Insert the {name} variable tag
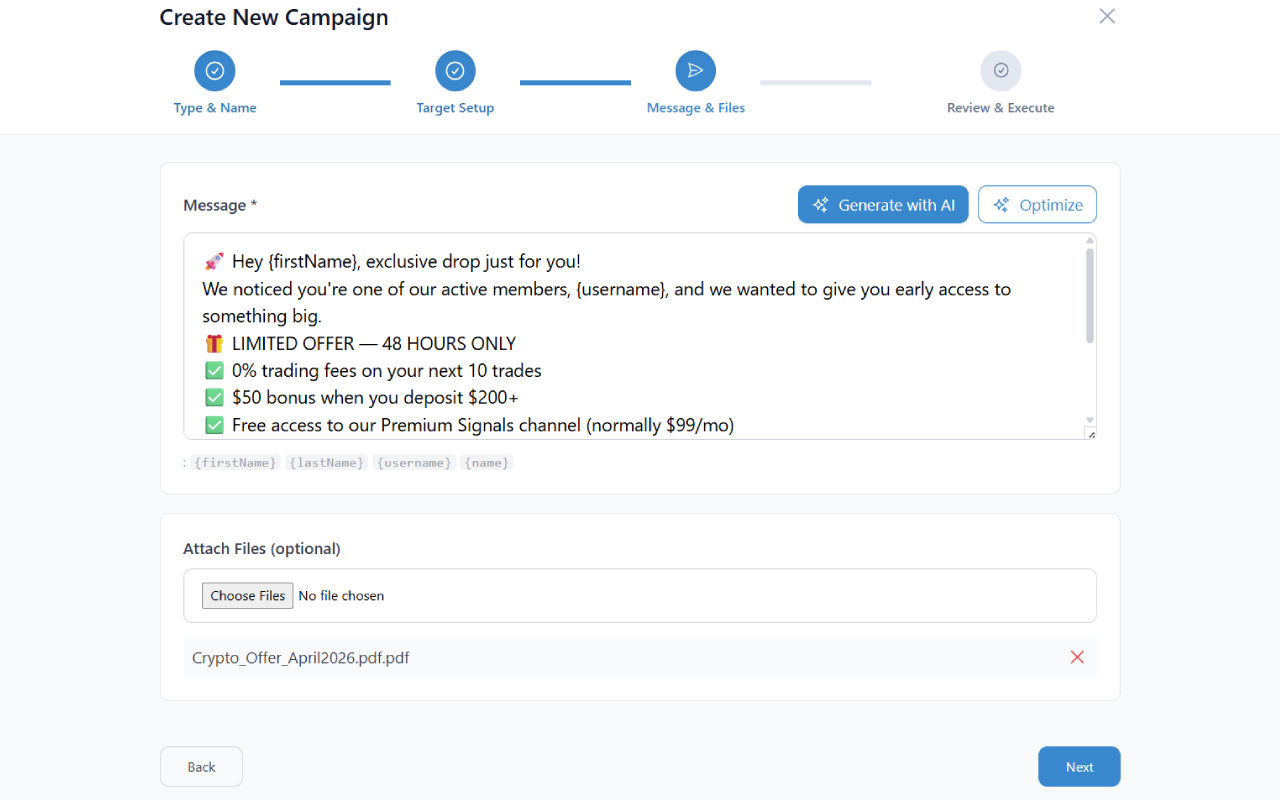The image size is (1280, 800). point(487,463)
